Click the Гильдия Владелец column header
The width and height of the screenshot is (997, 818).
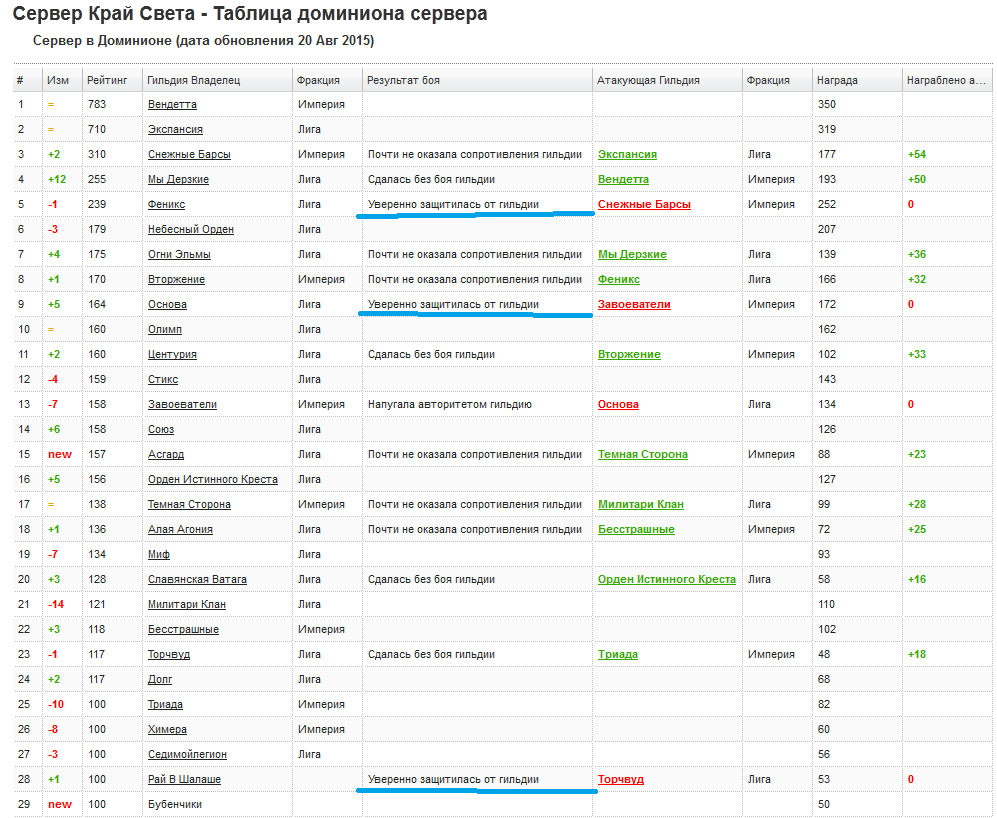193,80
